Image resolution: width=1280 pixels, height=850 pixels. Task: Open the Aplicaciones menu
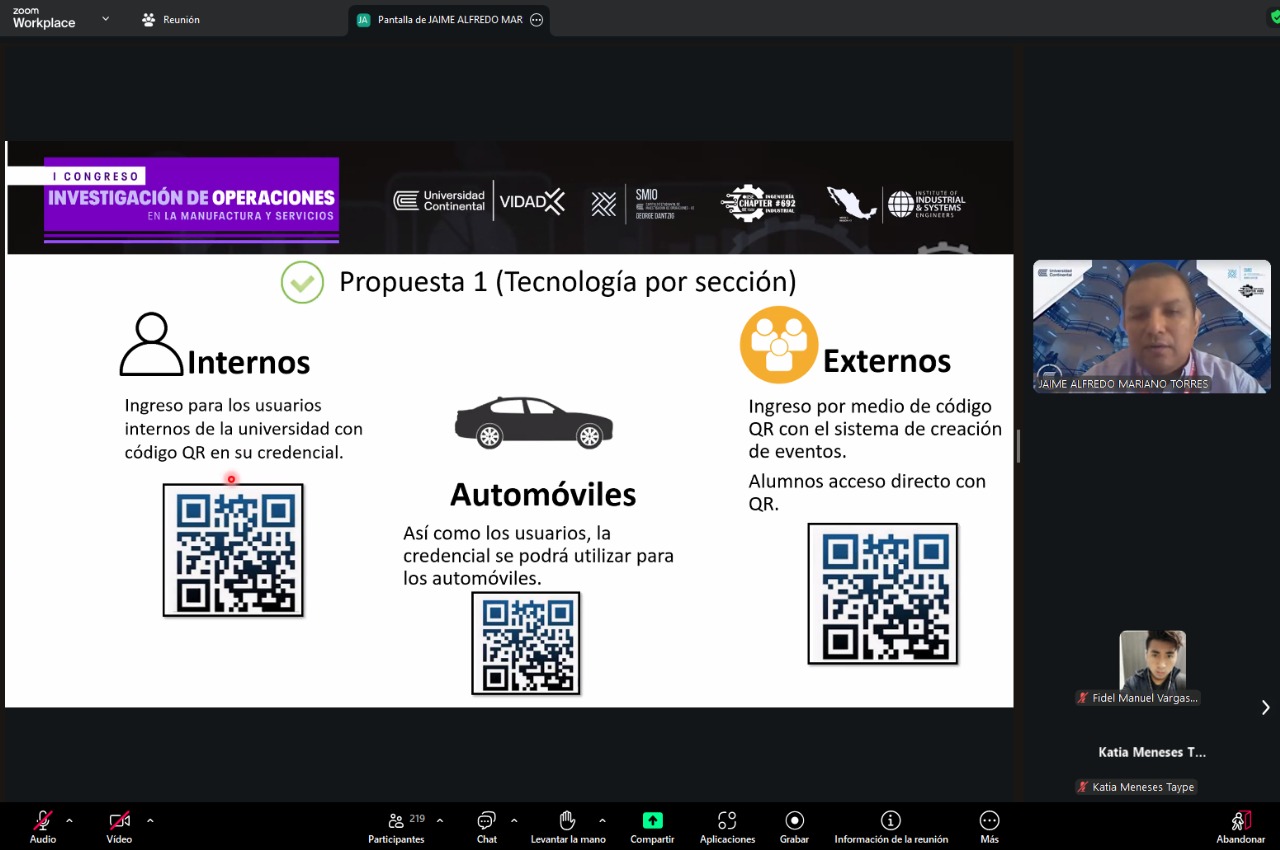727,826
